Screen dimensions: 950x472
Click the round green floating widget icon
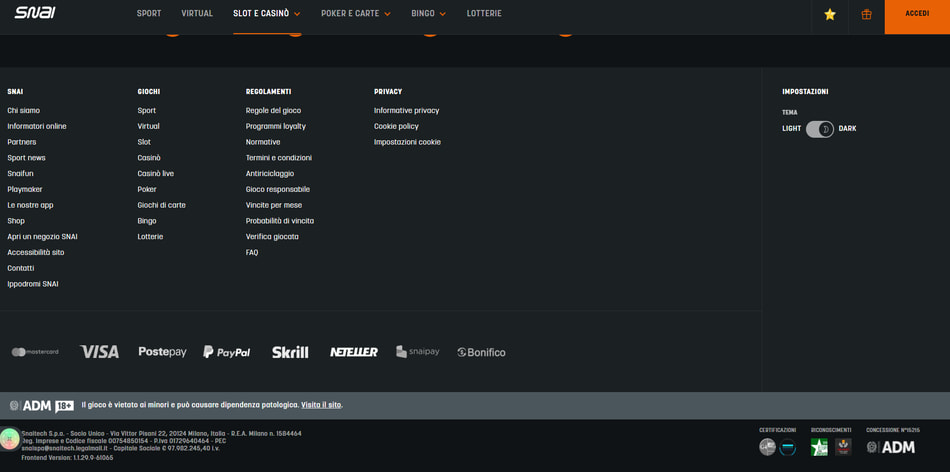pyautogui.click(x=10, y=439)
